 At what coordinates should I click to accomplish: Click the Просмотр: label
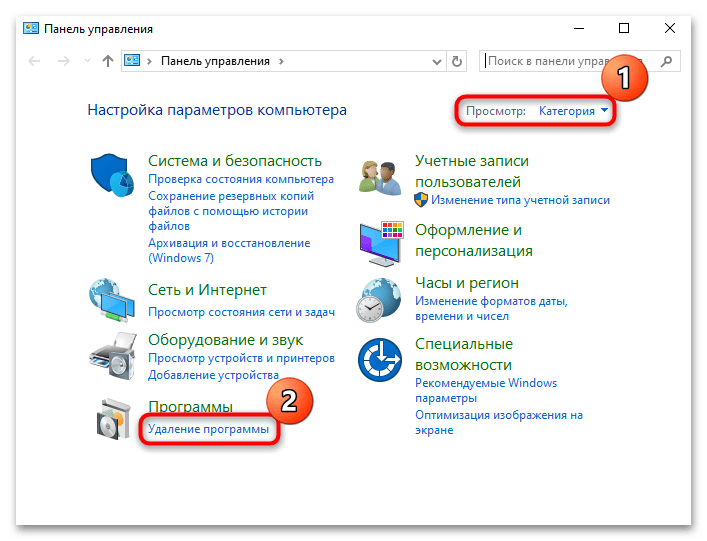point(496,111)
